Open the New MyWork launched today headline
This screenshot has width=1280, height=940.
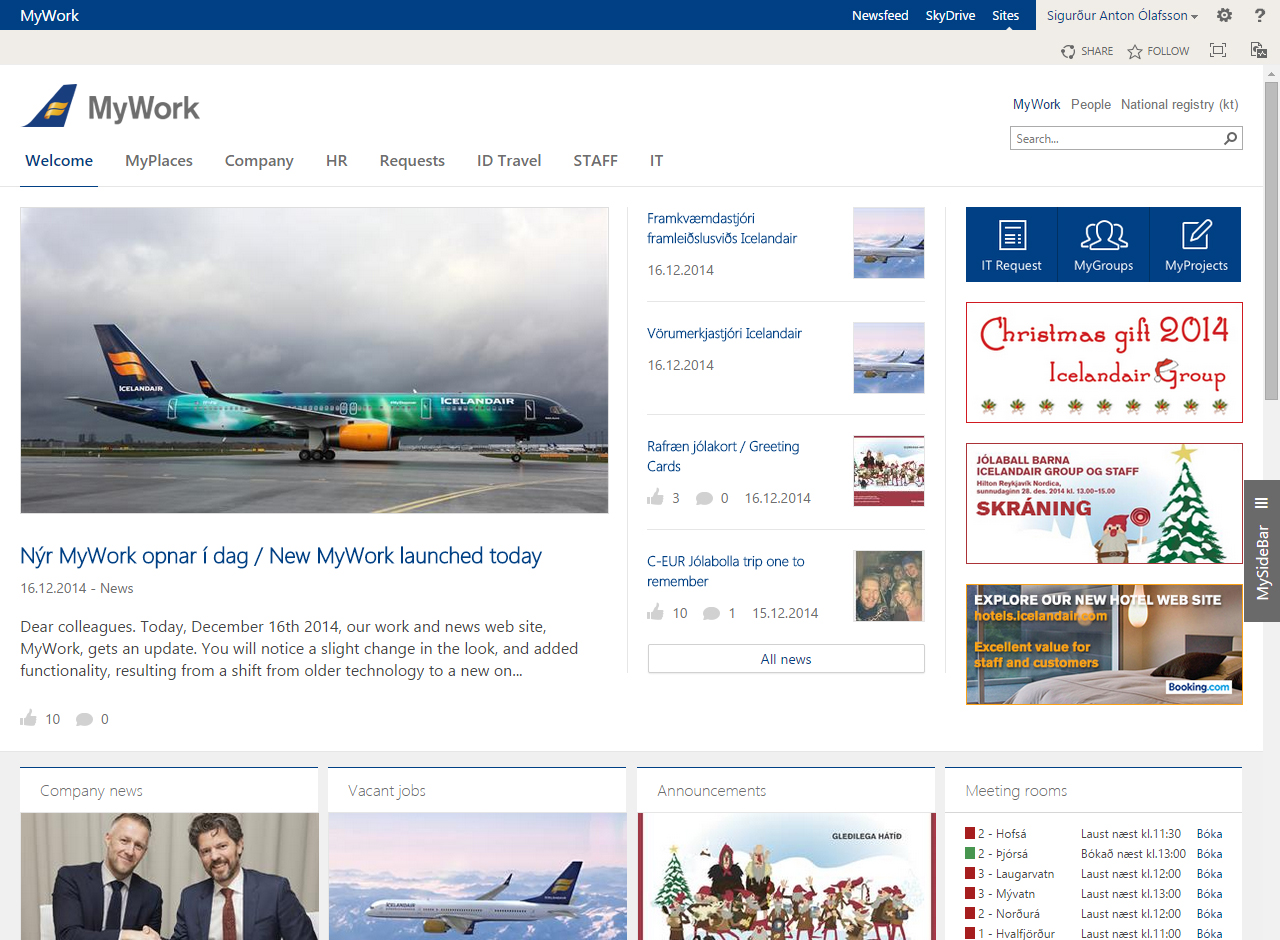[281, 556]
